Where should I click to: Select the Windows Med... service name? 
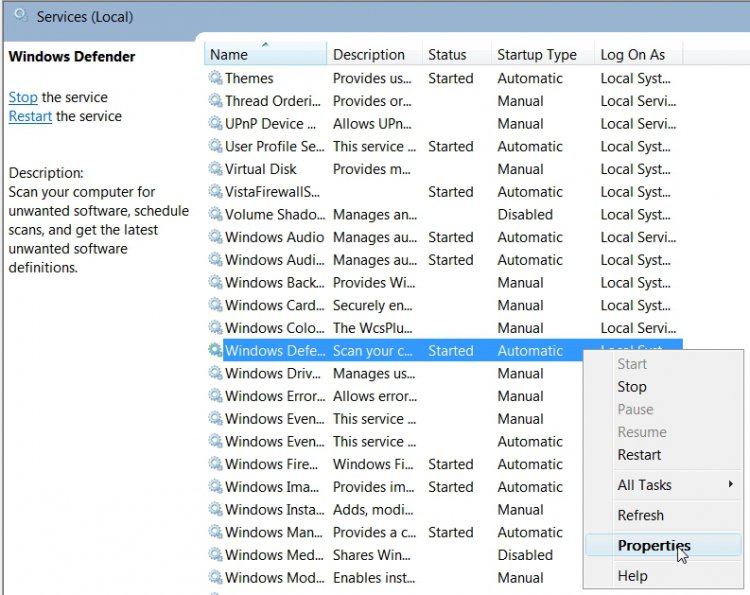[274, 555]
